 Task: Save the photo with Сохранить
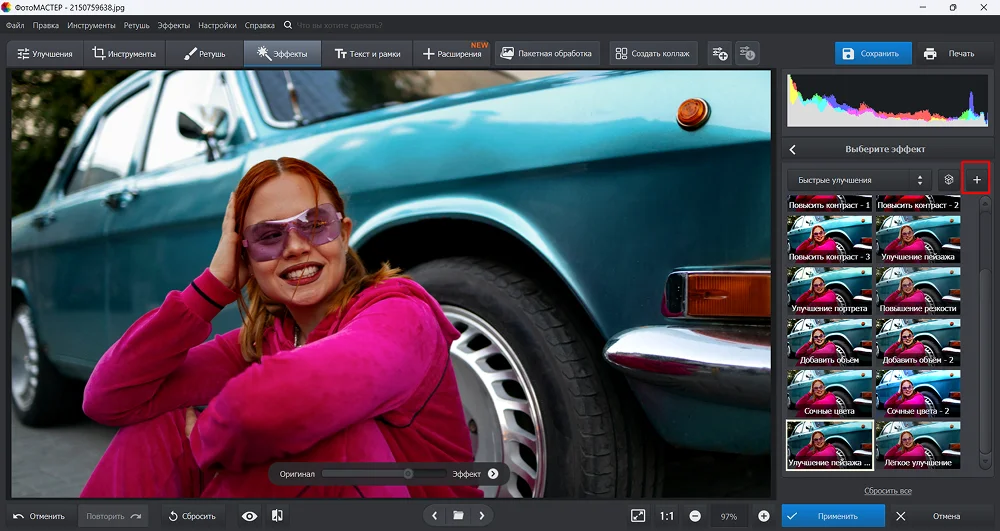(x=873, y=54)
